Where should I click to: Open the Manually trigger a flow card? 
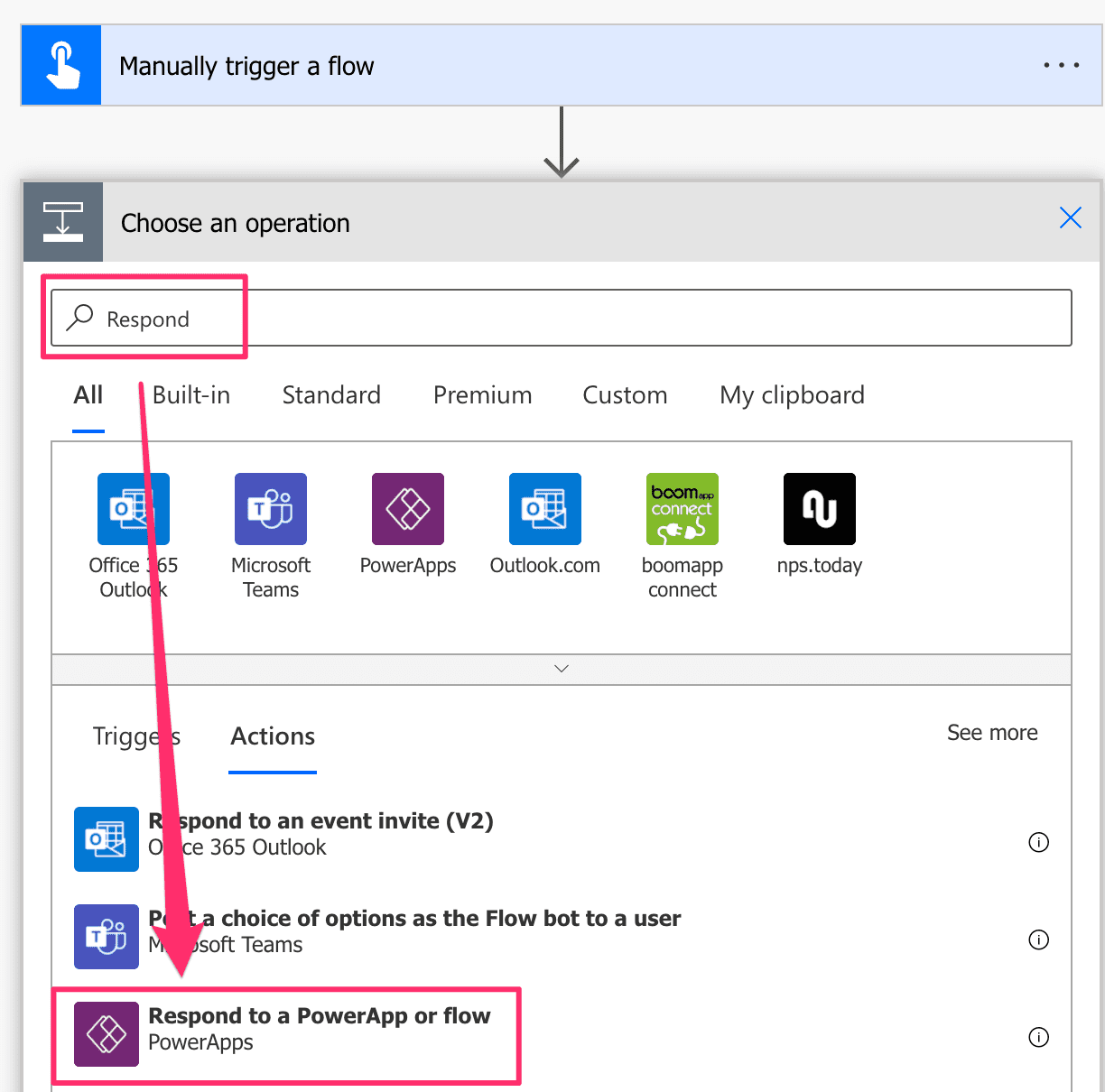562,65
